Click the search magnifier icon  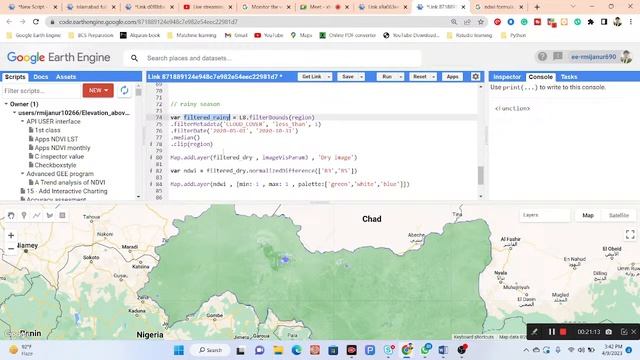(x=134, y=58)
